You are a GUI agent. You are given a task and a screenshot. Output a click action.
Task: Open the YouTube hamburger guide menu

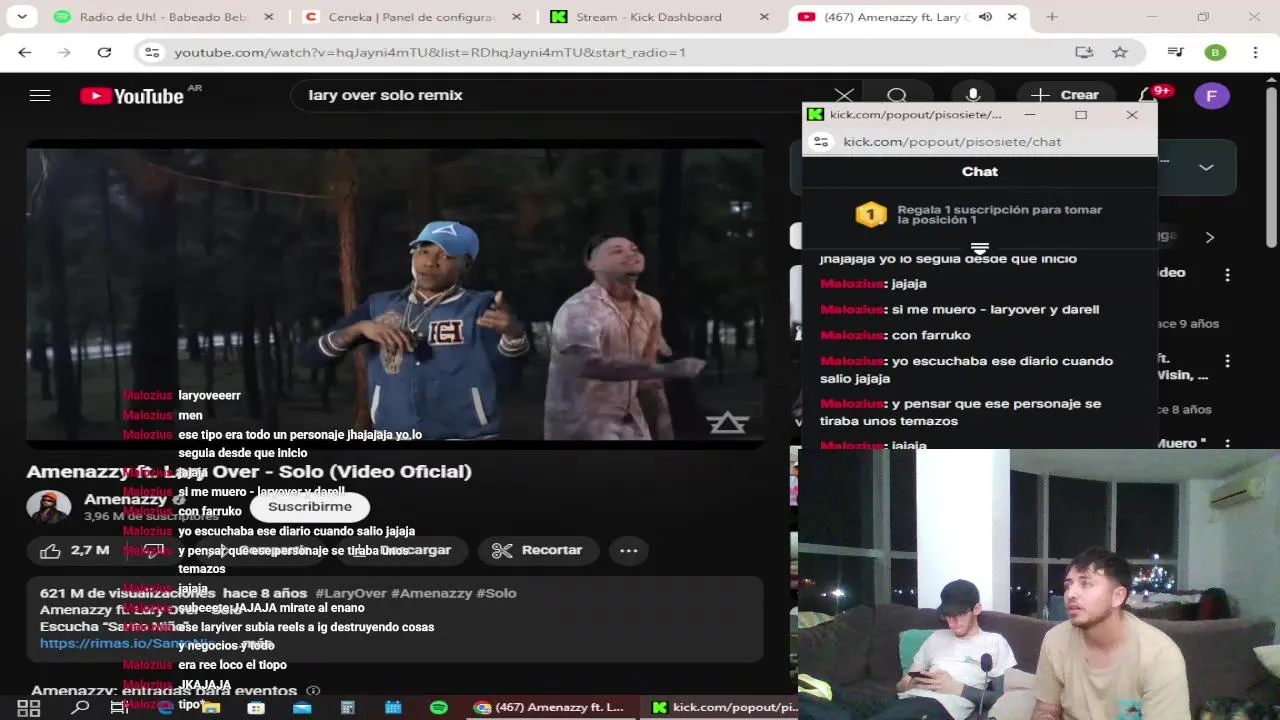(40, 95)
